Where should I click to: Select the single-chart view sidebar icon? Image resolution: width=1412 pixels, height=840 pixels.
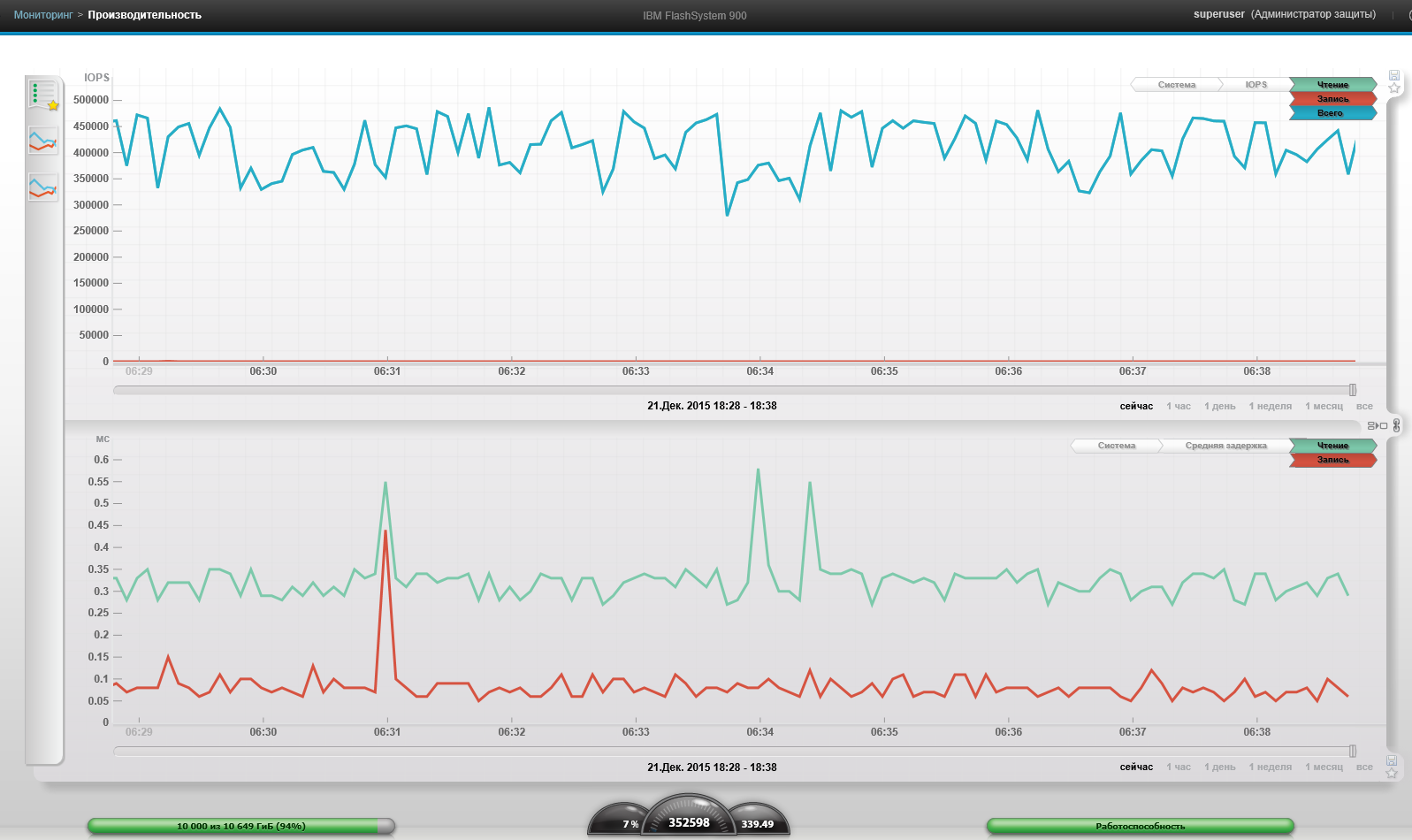pyautogui.click(x=43, y=141)
